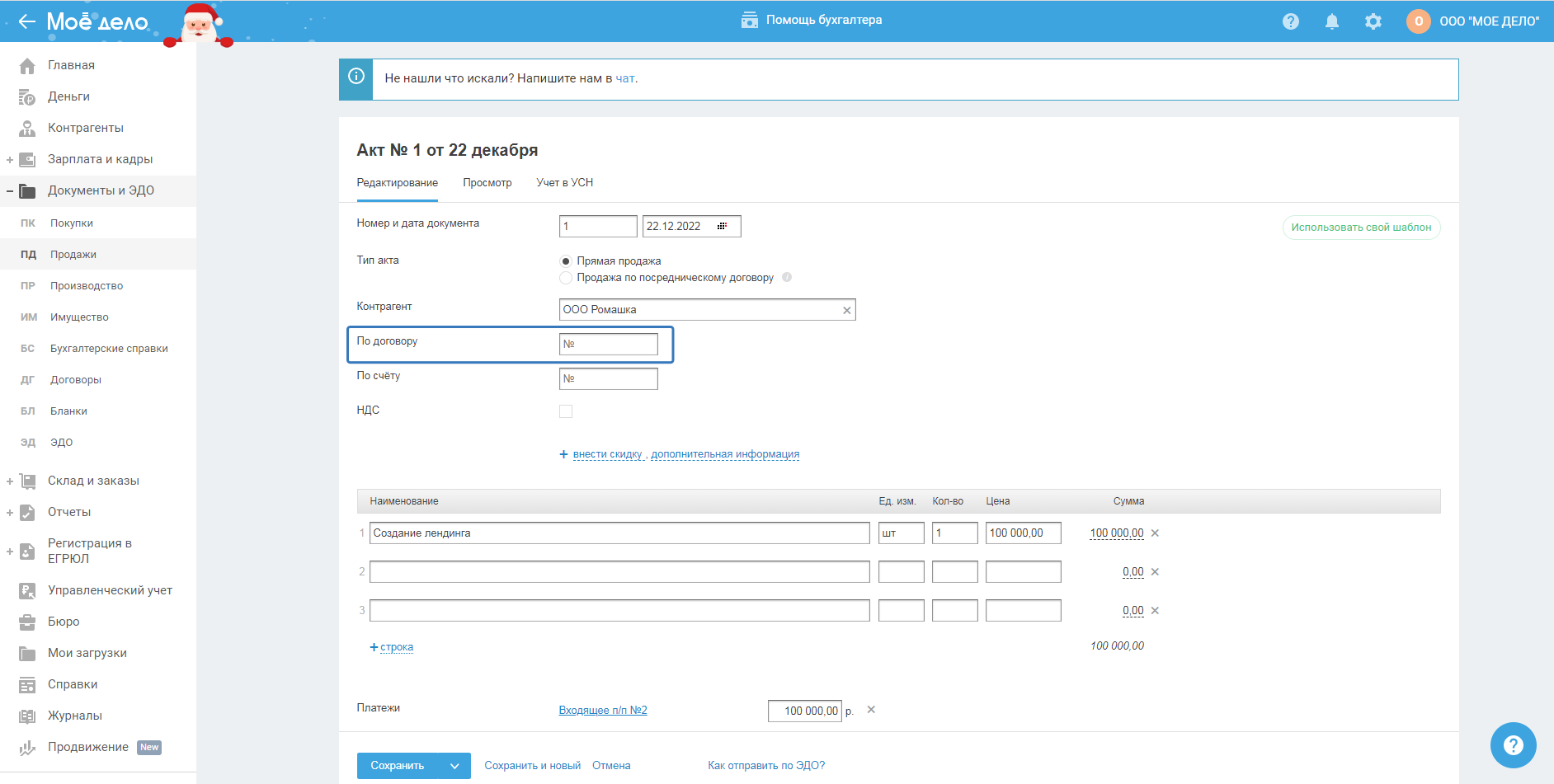
Task: Select Продажа по посредническому договору option
Action: 566,278
